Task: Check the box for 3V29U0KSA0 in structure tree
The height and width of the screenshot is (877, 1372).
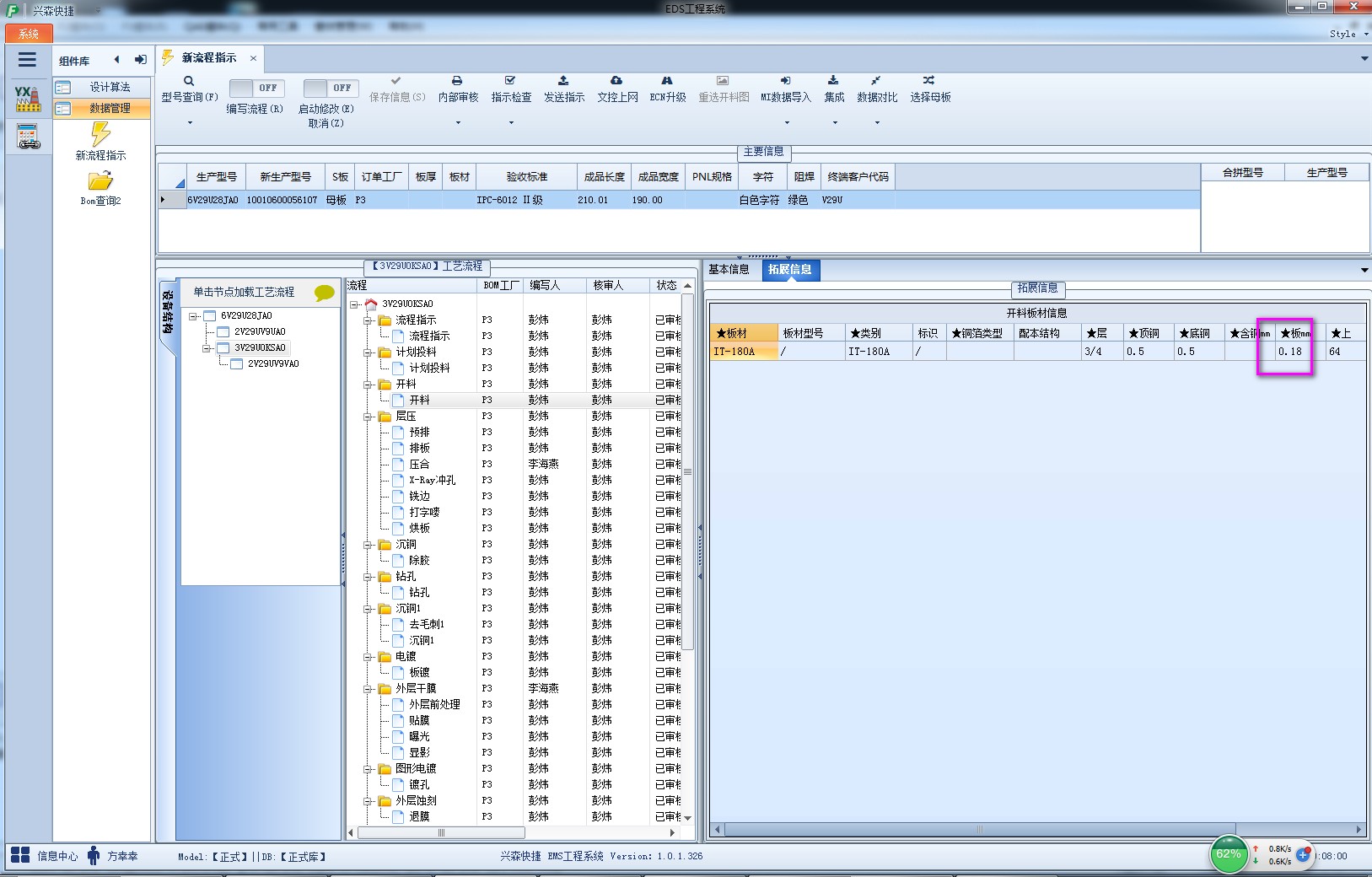Action: (x=223, y=347)
